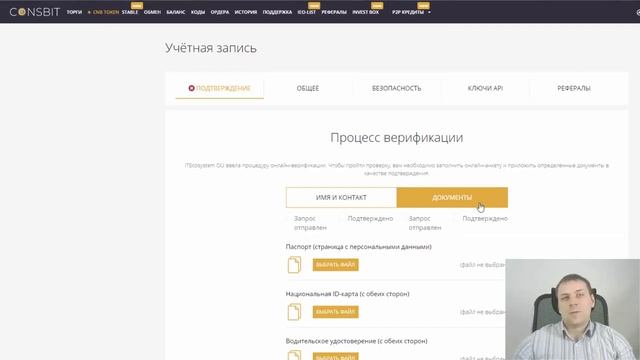Click the Паспорт document icon
This screenshot has height=360, width=640.
294,265
